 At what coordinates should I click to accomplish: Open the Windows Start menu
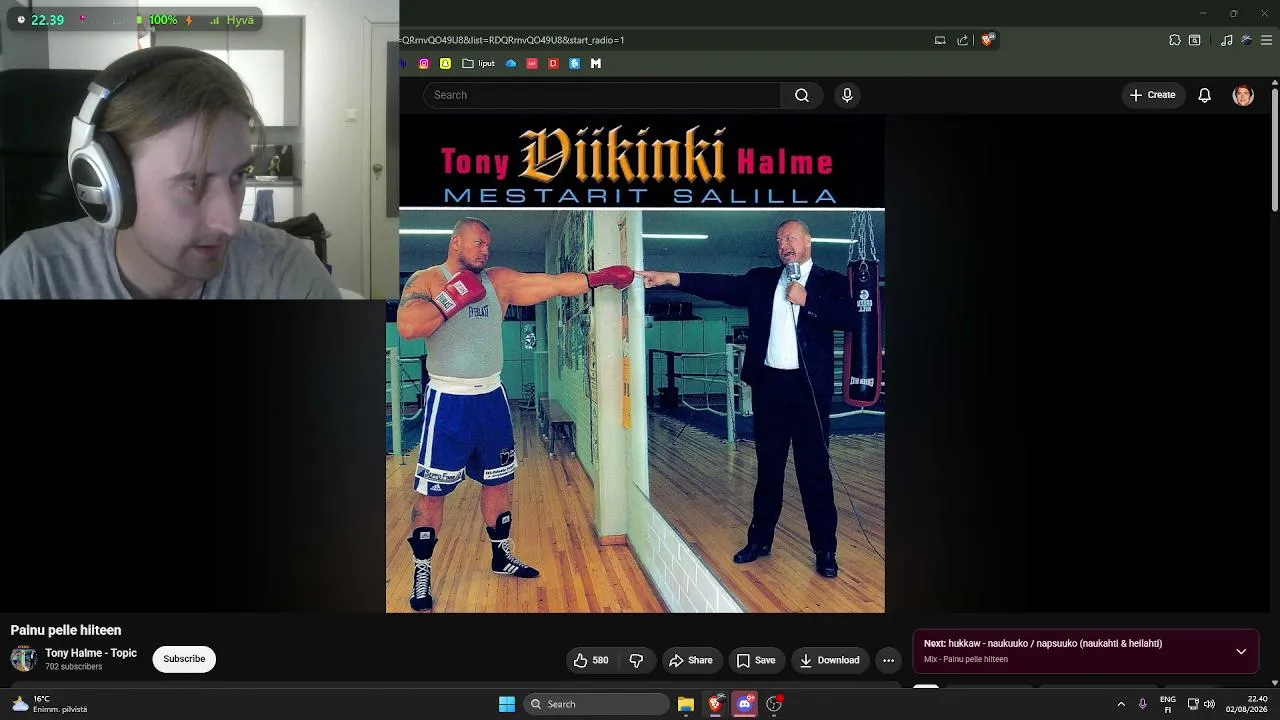point(507,704)
